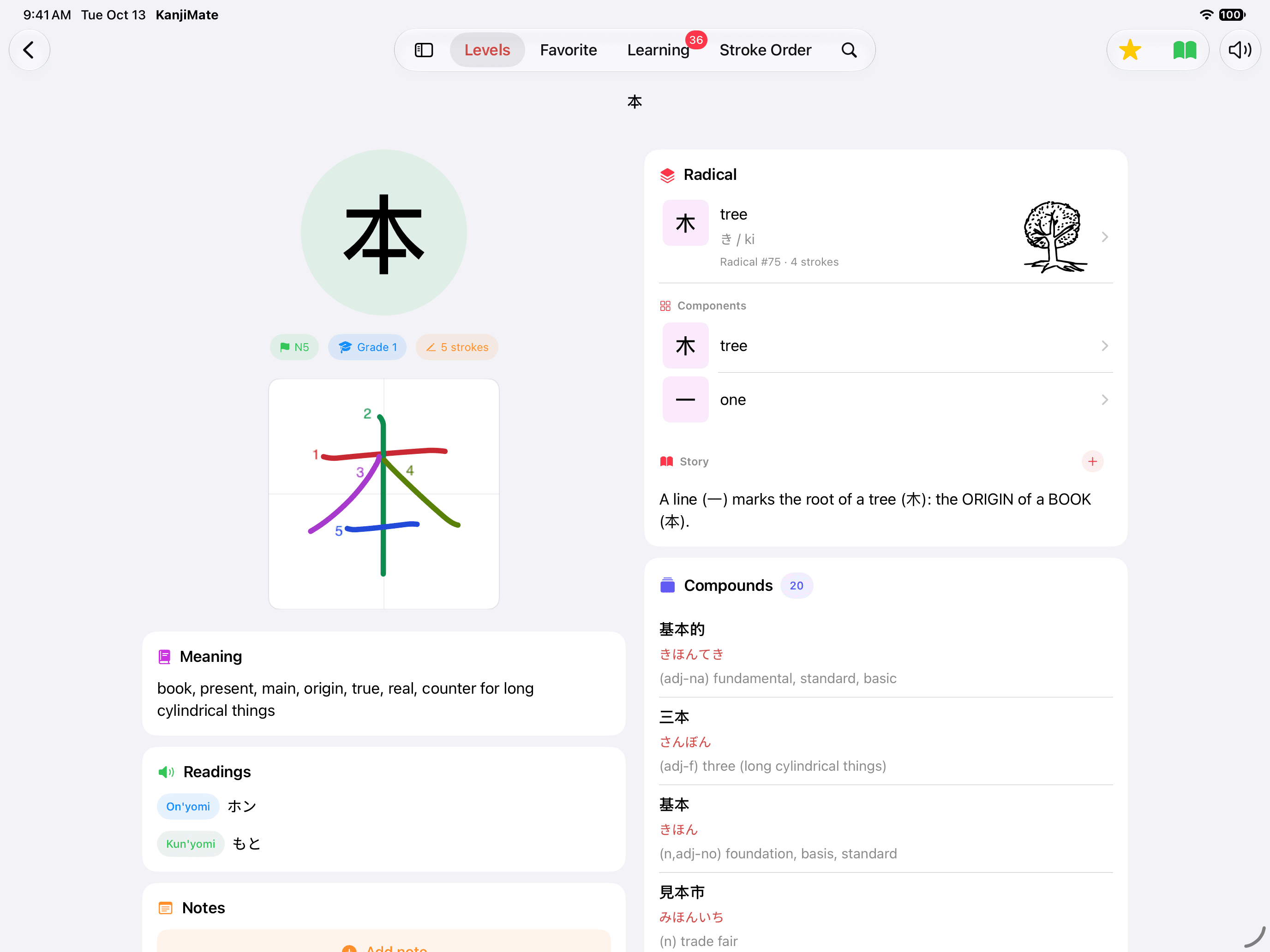
Task: Tap the ホン reading text
Action: click(x=242, y=806)
